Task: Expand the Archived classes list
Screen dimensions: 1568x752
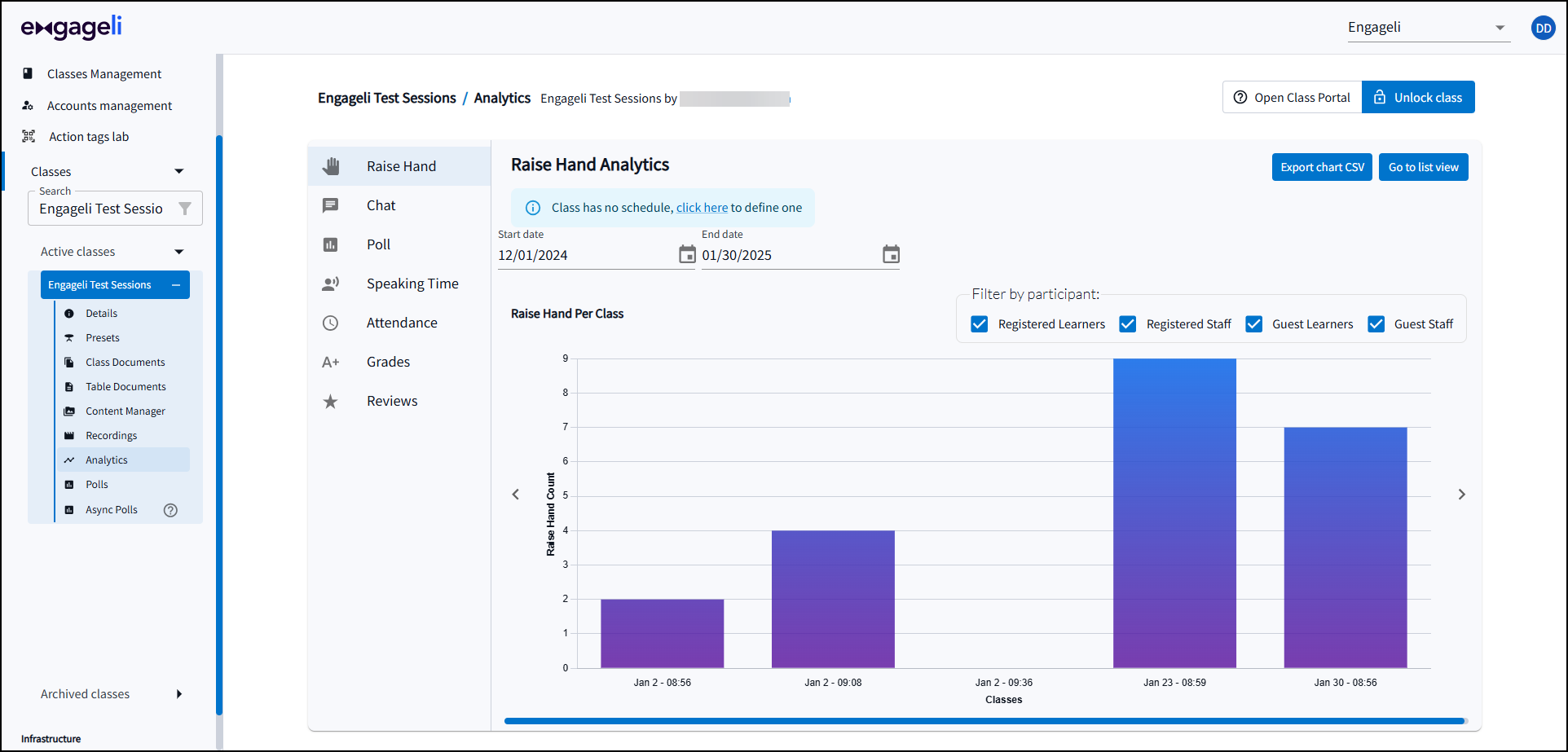Action: (179, 694)
